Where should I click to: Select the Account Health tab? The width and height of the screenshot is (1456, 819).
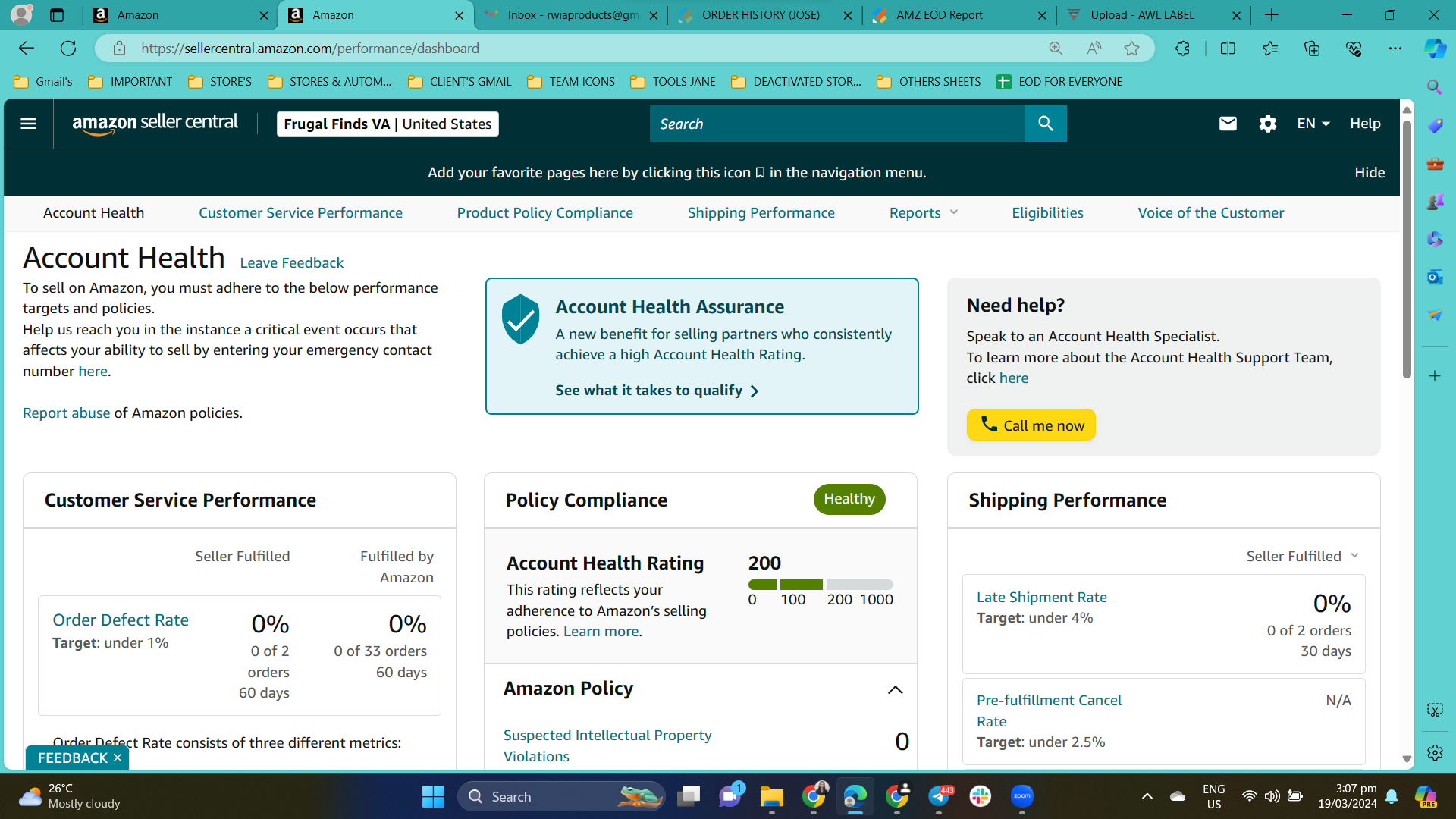tap(94, 213)
